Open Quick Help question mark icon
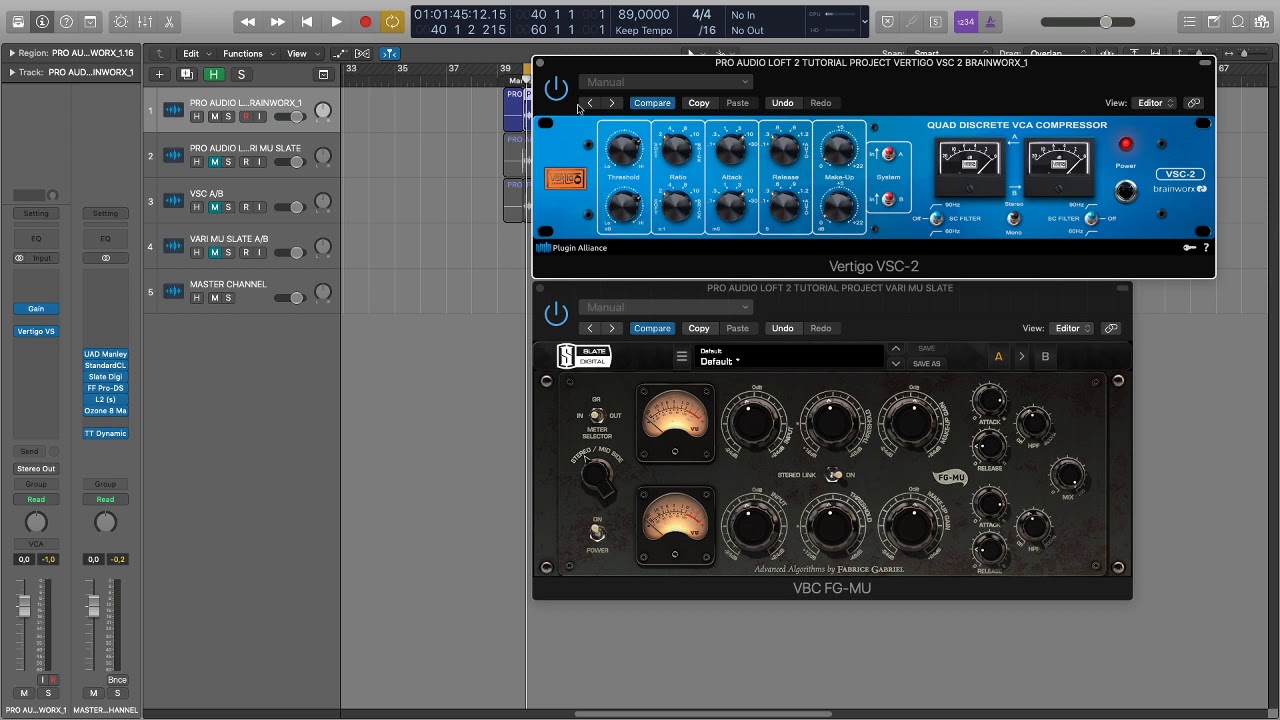The image size is (1280, 720). (x=66, y=22)
